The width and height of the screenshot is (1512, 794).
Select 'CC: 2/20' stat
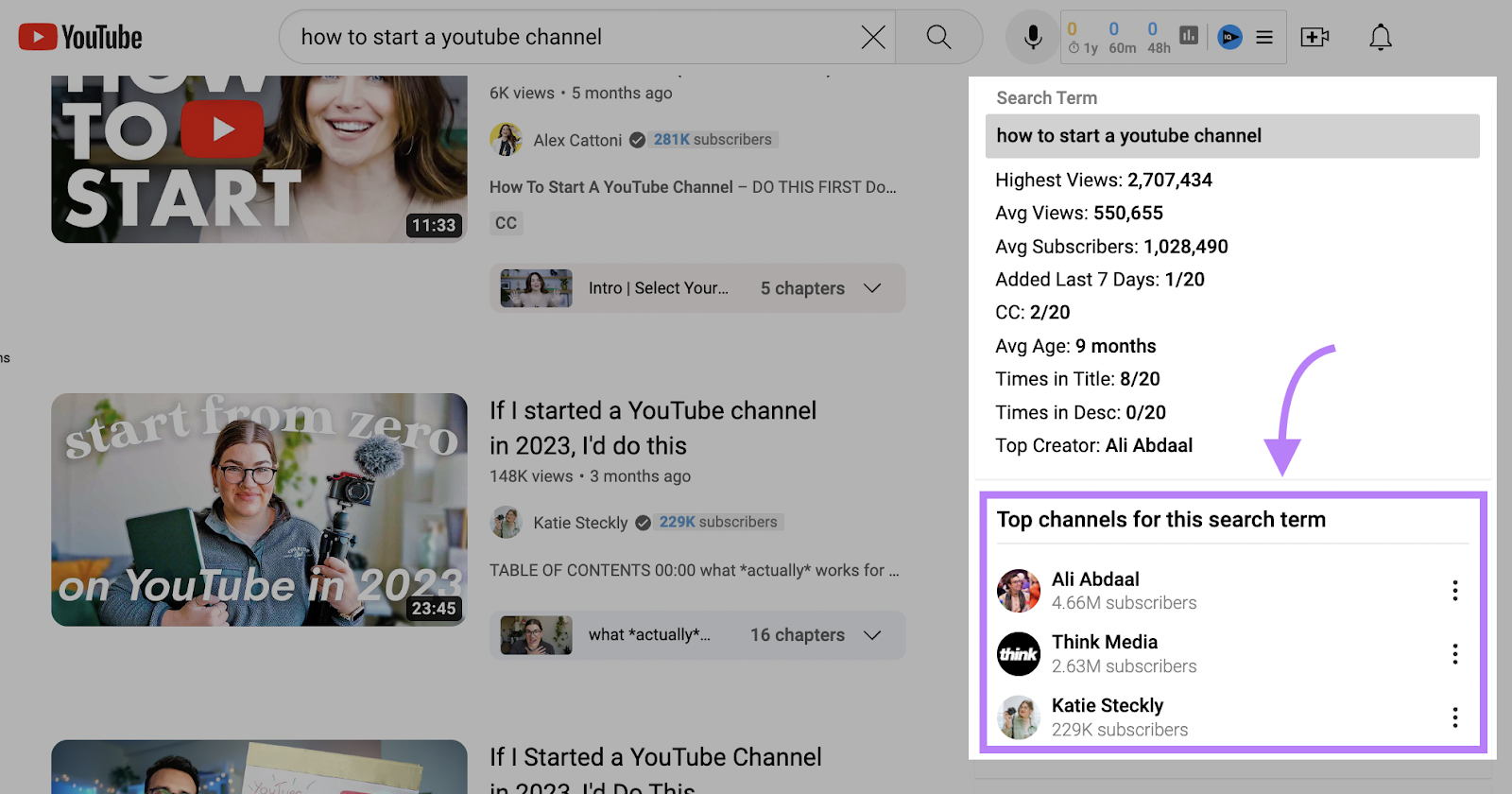1033,313
